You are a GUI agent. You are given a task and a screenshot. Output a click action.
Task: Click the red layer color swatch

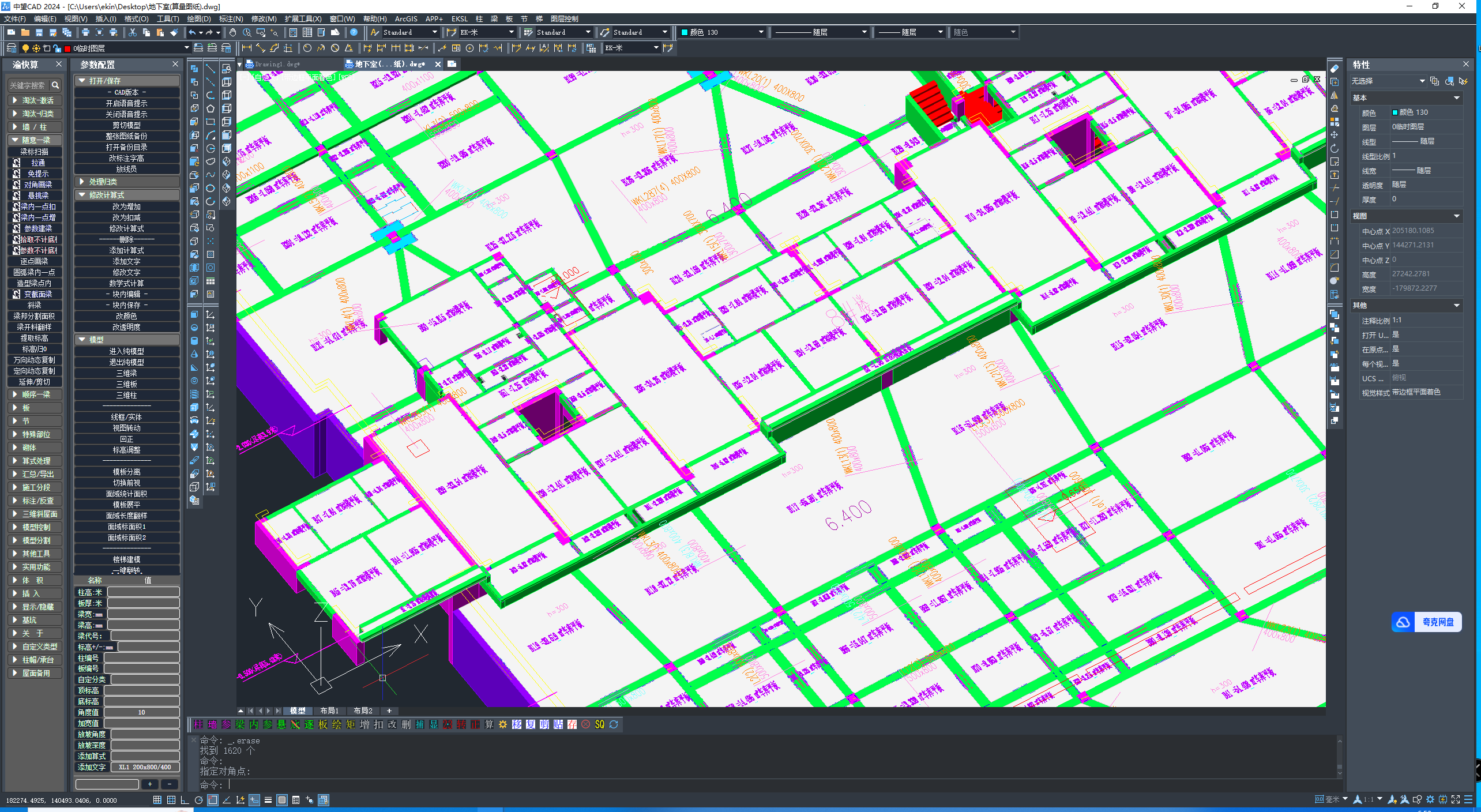[x=67, y=48]
